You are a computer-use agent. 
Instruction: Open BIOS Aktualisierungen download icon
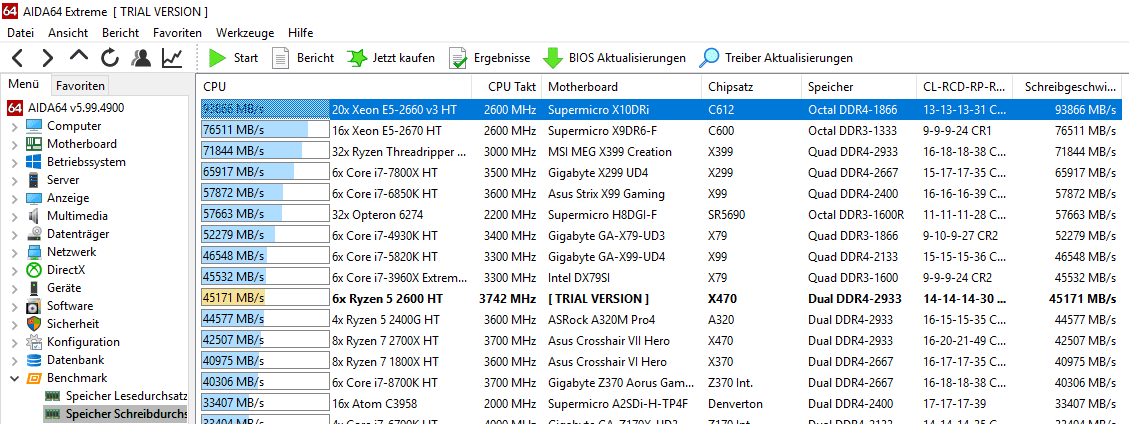pyautogui.click(x=552, y=58)
